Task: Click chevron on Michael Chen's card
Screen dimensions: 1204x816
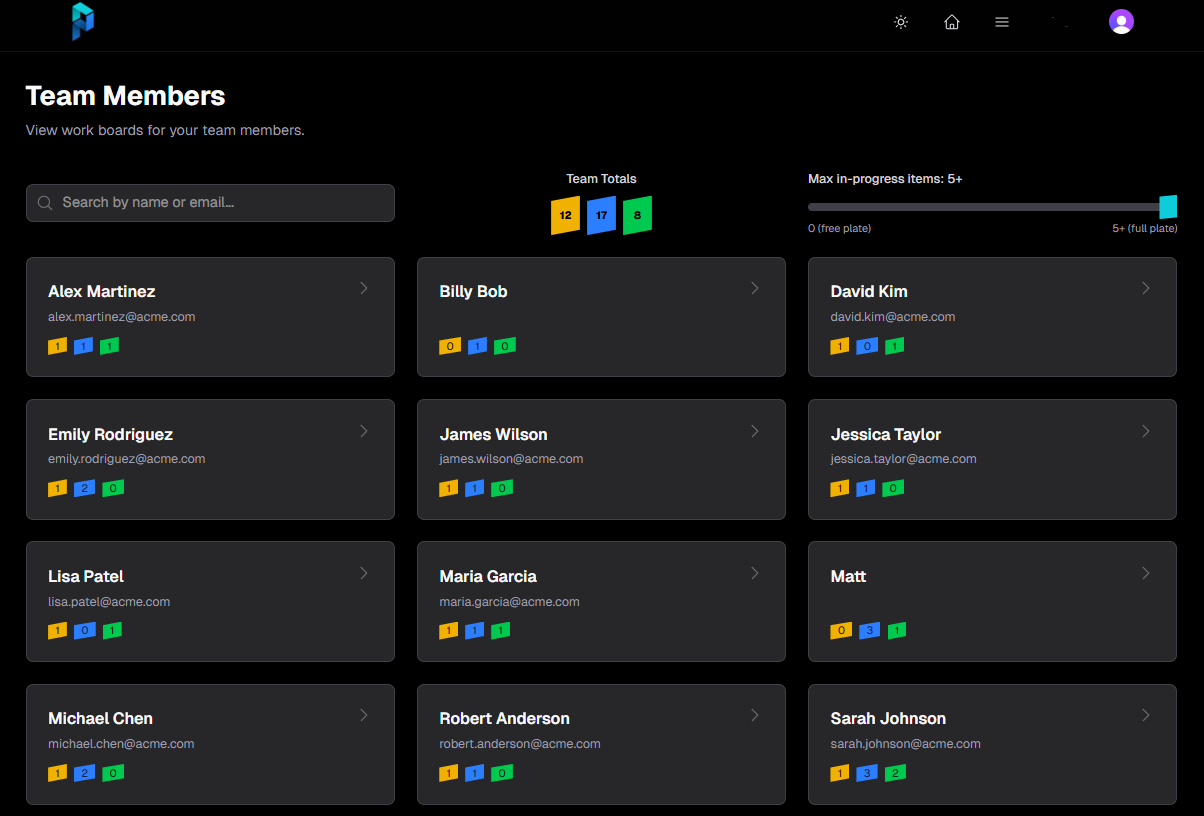Action: pos(364,715)
